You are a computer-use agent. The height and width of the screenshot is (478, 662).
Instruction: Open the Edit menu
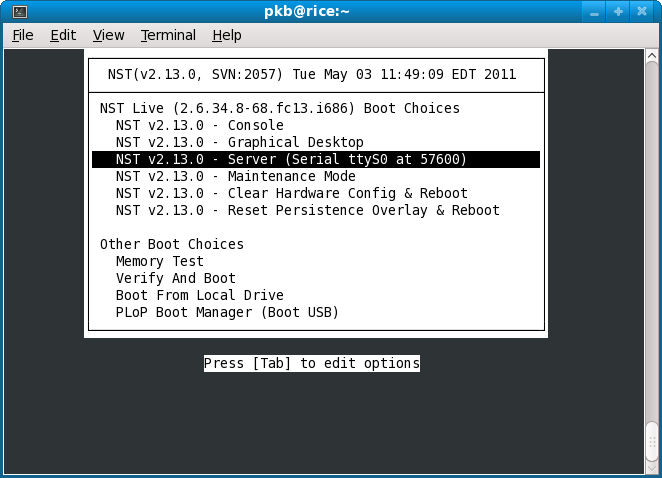coord(63,35)
